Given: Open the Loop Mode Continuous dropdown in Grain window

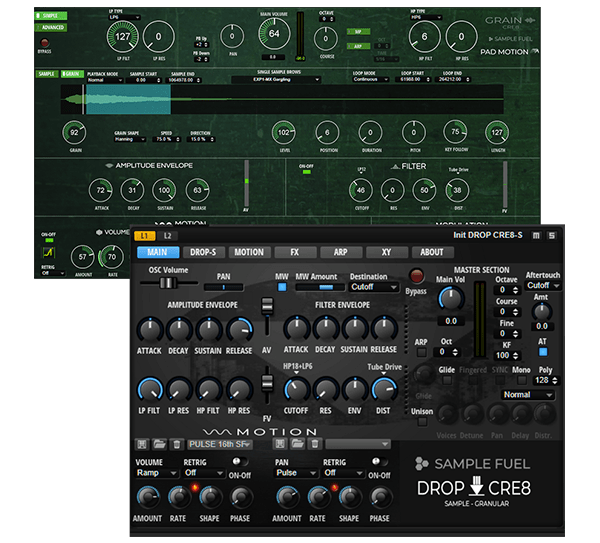Looking at the screenshot, I should (370, 80).
